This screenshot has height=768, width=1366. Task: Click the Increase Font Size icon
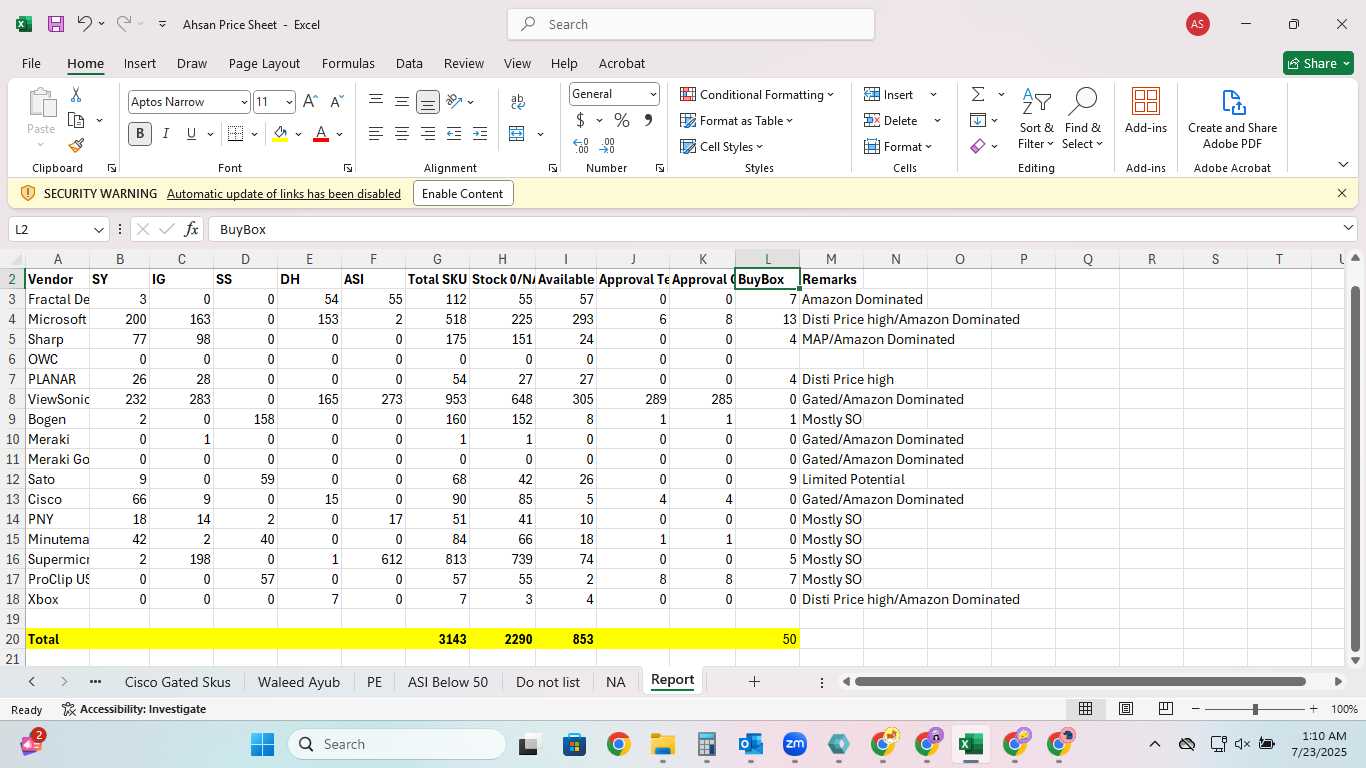[x=310, y=102]
